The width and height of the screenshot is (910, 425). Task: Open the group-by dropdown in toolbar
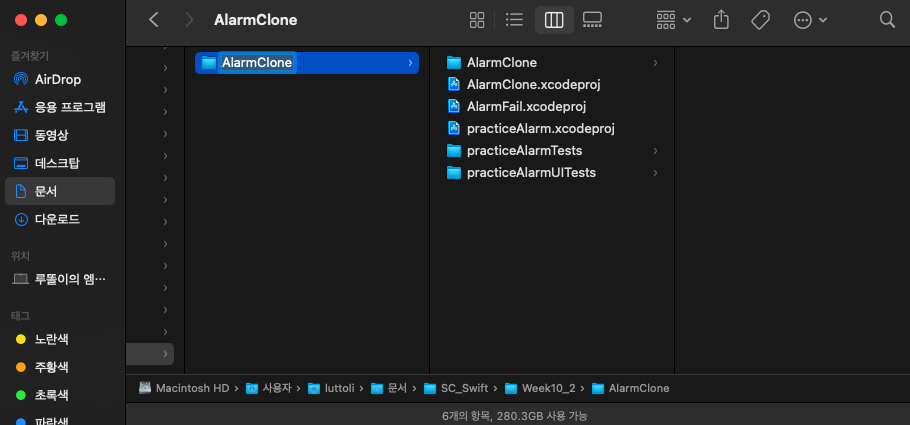click(673, 20)
